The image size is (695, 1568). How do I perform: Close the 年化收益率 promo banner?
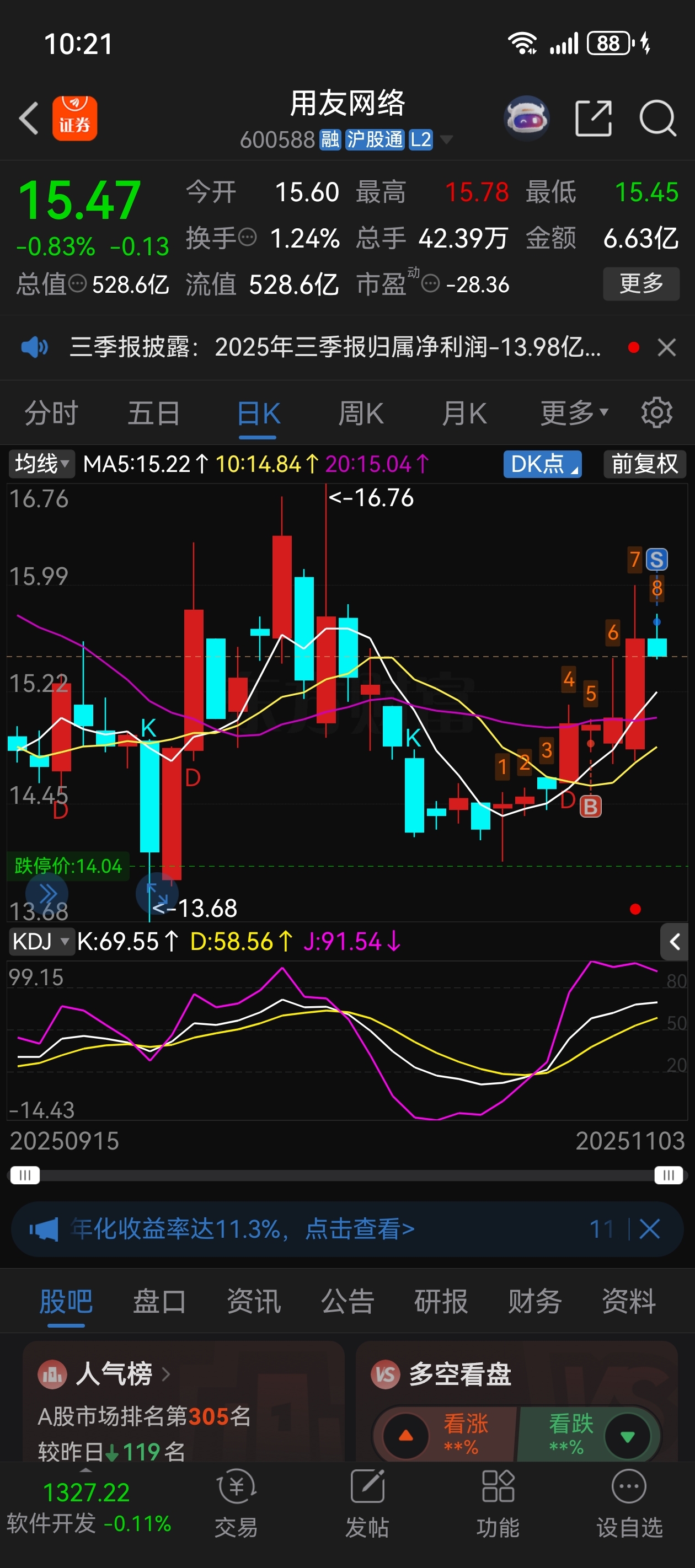click(649, 1229)
